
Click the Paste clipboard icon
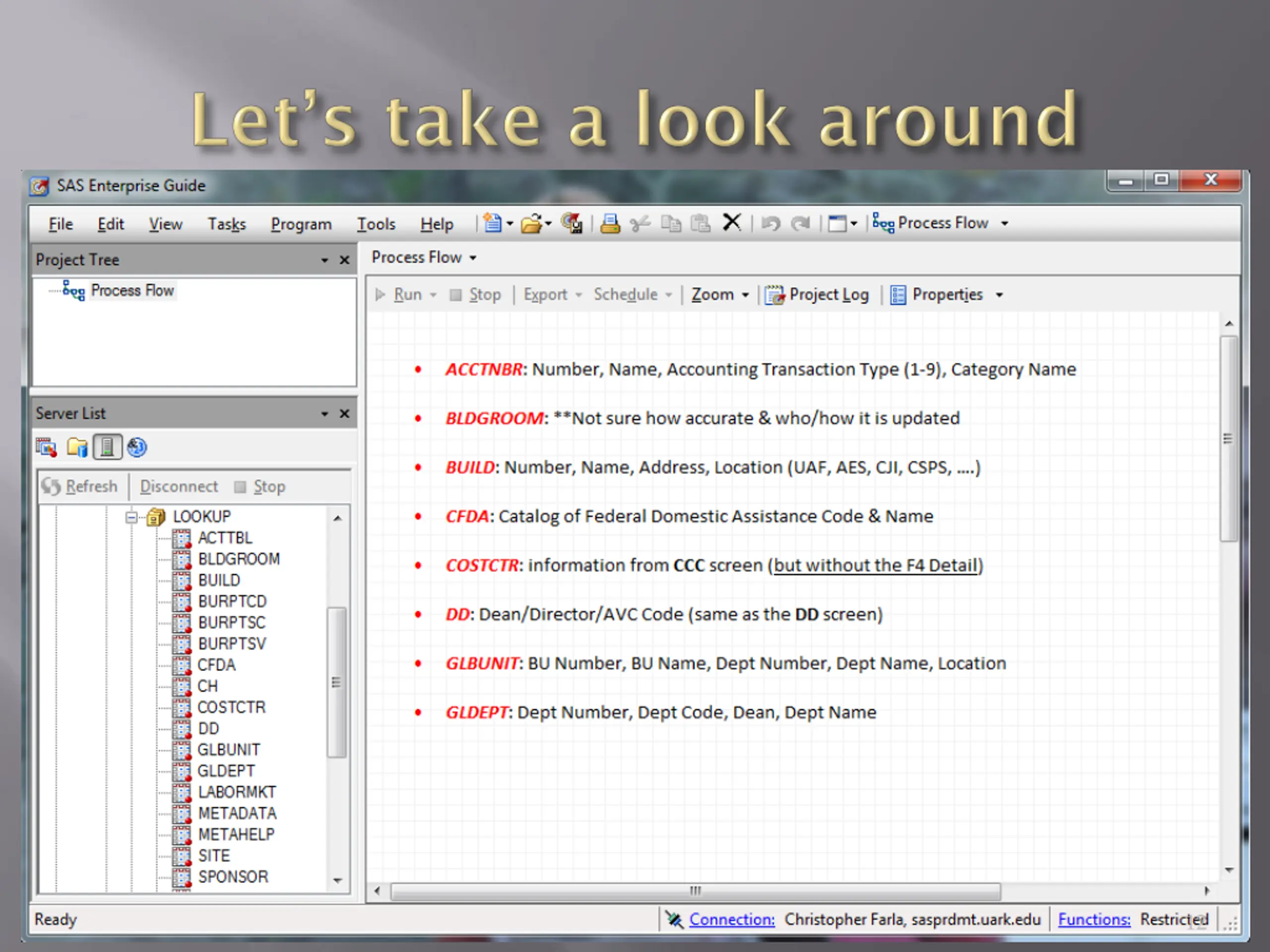tap(700, 223)
